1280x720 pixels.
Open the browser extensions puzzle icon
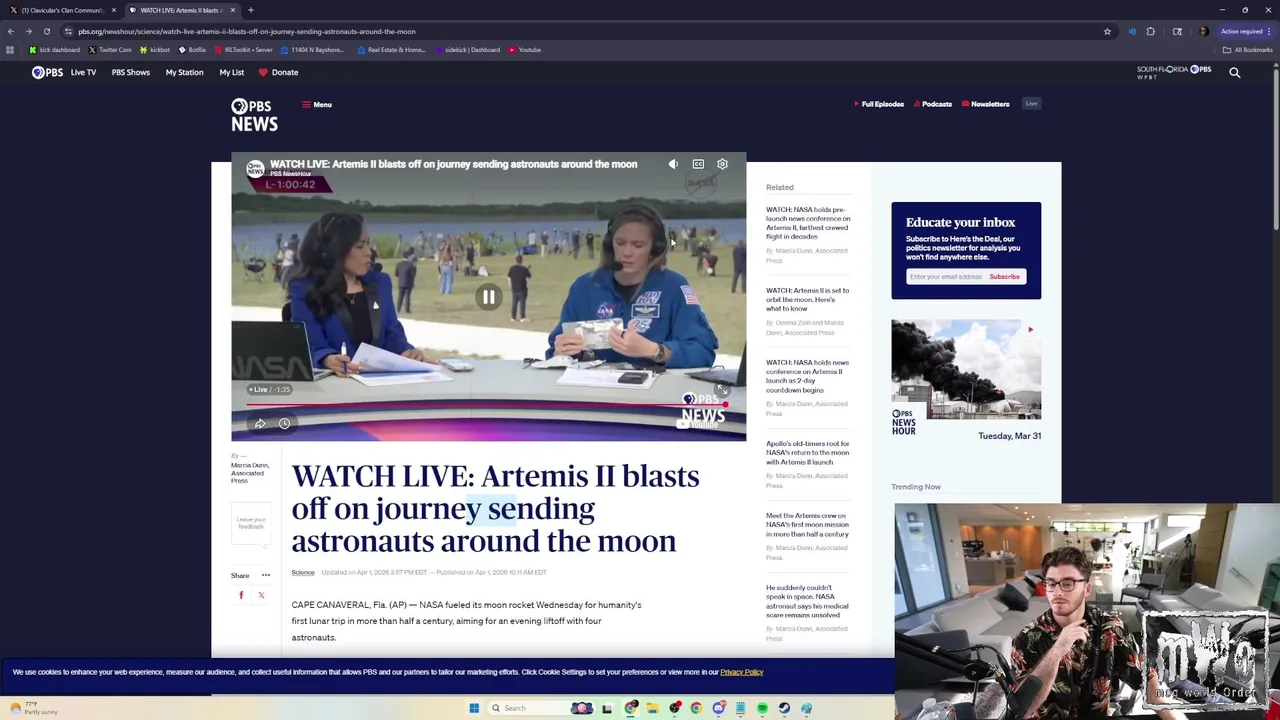coord(1150,31)
